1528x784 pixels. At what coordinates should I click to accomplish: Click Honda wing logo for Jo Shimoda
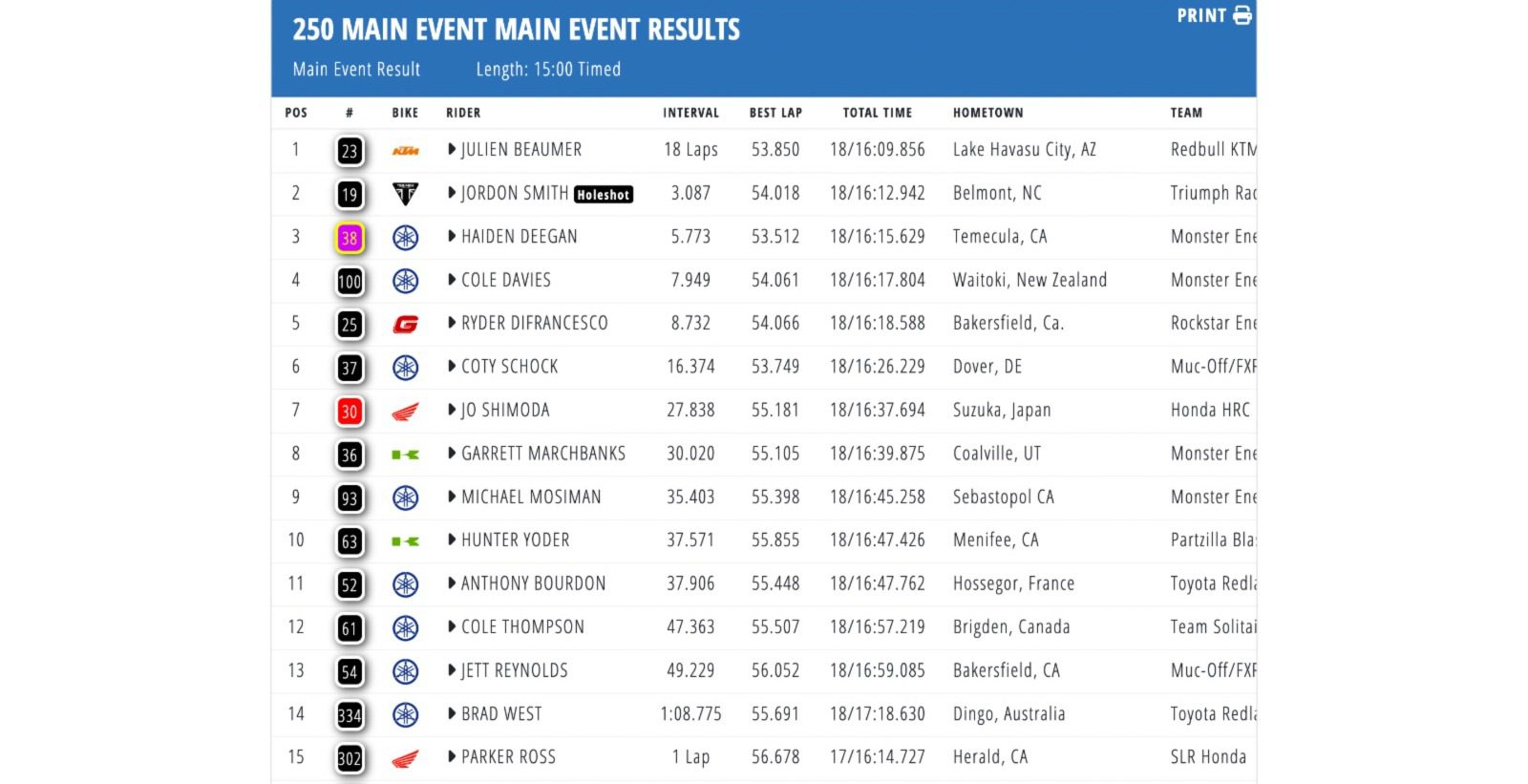405,412
